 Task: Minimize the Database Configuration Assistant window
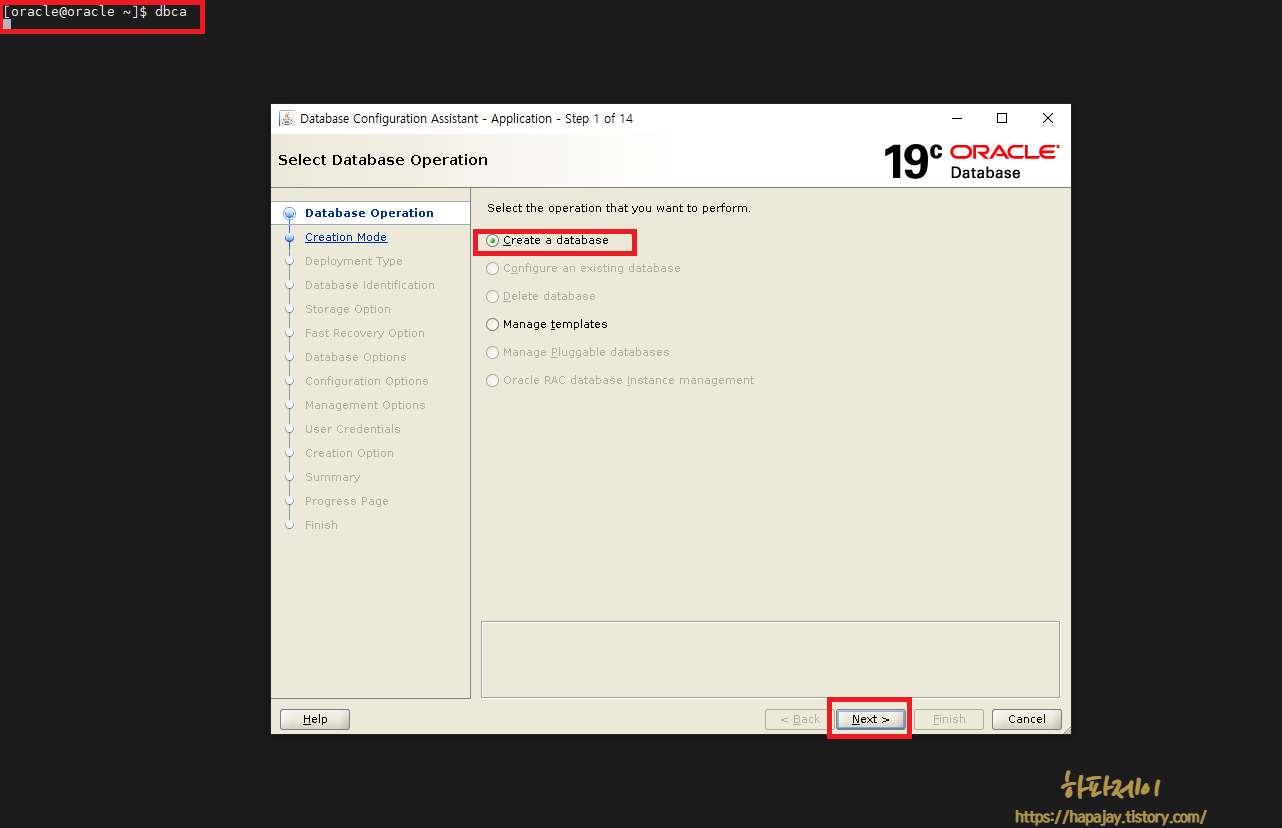pos(956,118)
